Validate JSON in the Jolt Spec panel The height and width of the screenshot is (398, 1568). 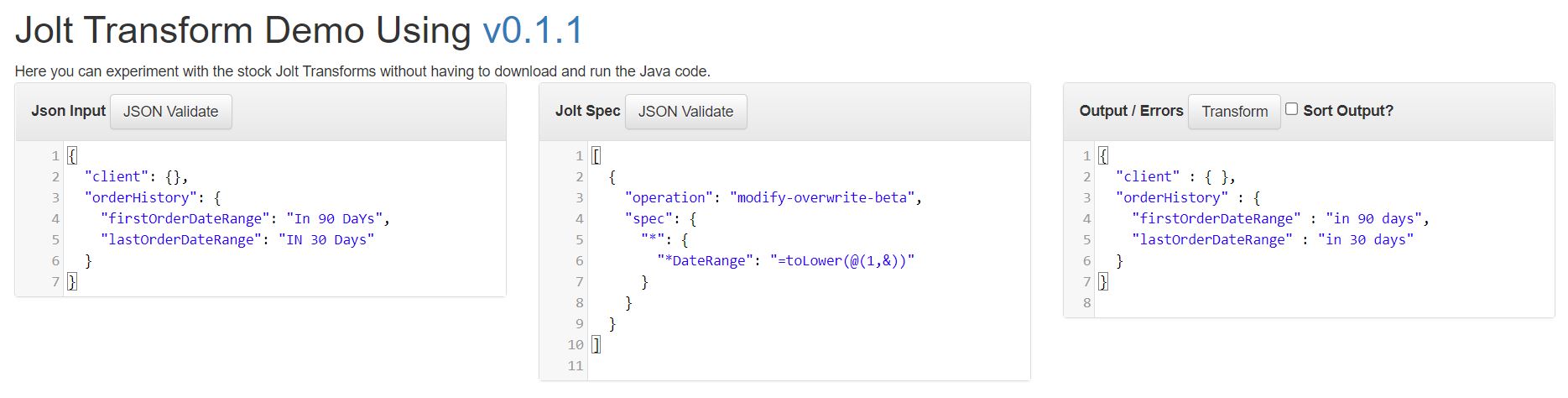coord(685,112)
